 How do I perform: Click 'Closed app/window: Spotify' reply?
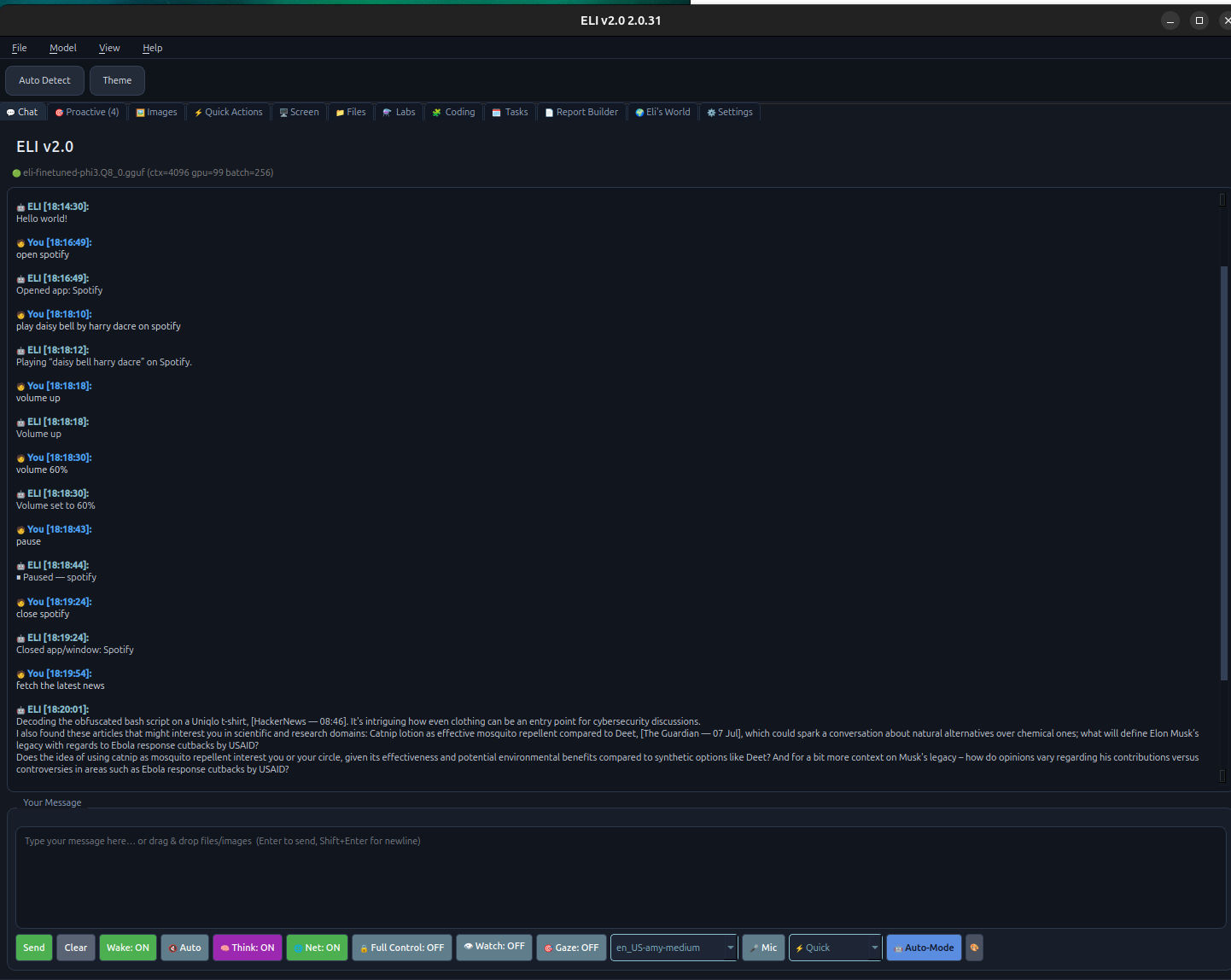(75, 650)
